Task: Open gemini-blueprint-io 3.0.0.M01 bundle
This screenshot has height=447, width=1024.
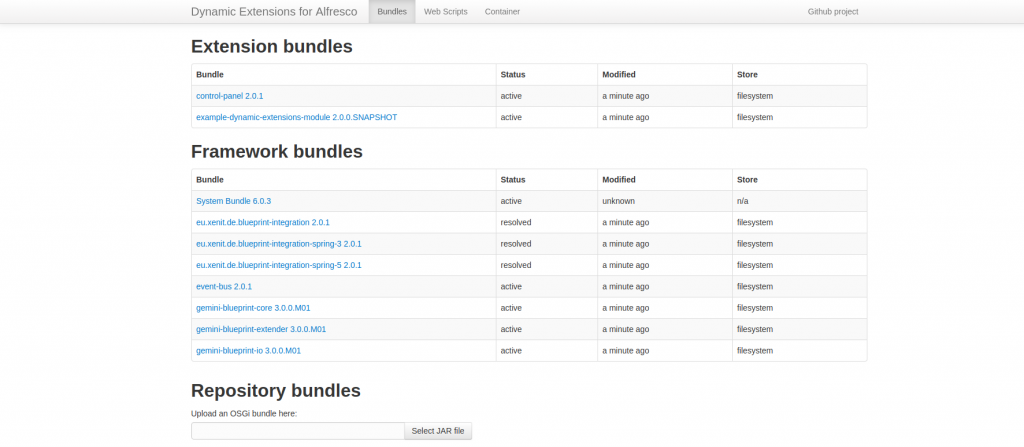Action: [x=248, y=351]
